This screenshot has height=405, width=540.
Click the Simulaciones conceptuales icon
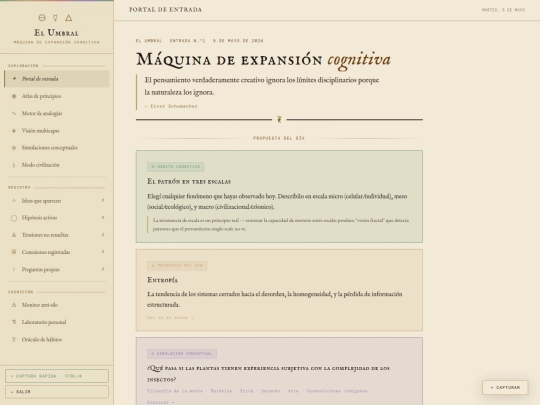[14, 148]
